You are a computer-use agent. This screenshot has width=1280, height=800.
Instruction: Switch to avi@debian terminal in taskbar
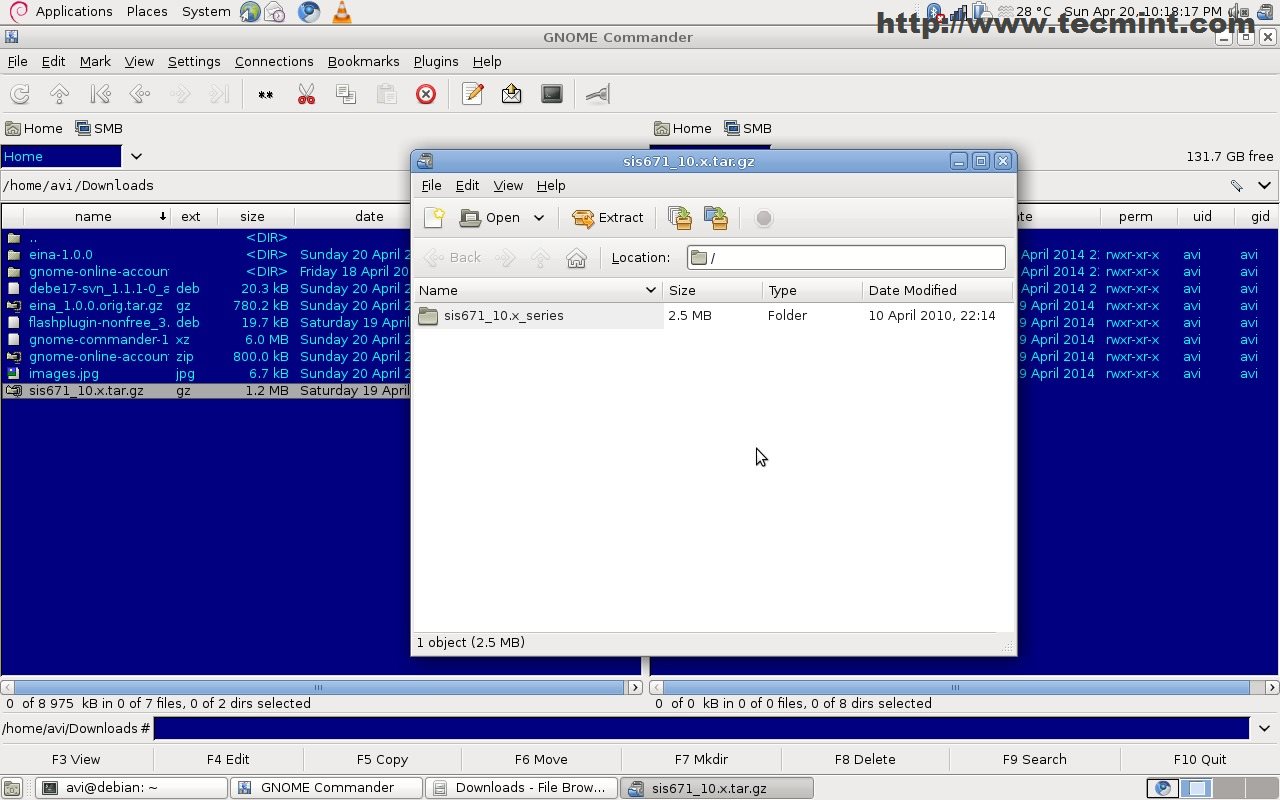click(x=130, y=788)
